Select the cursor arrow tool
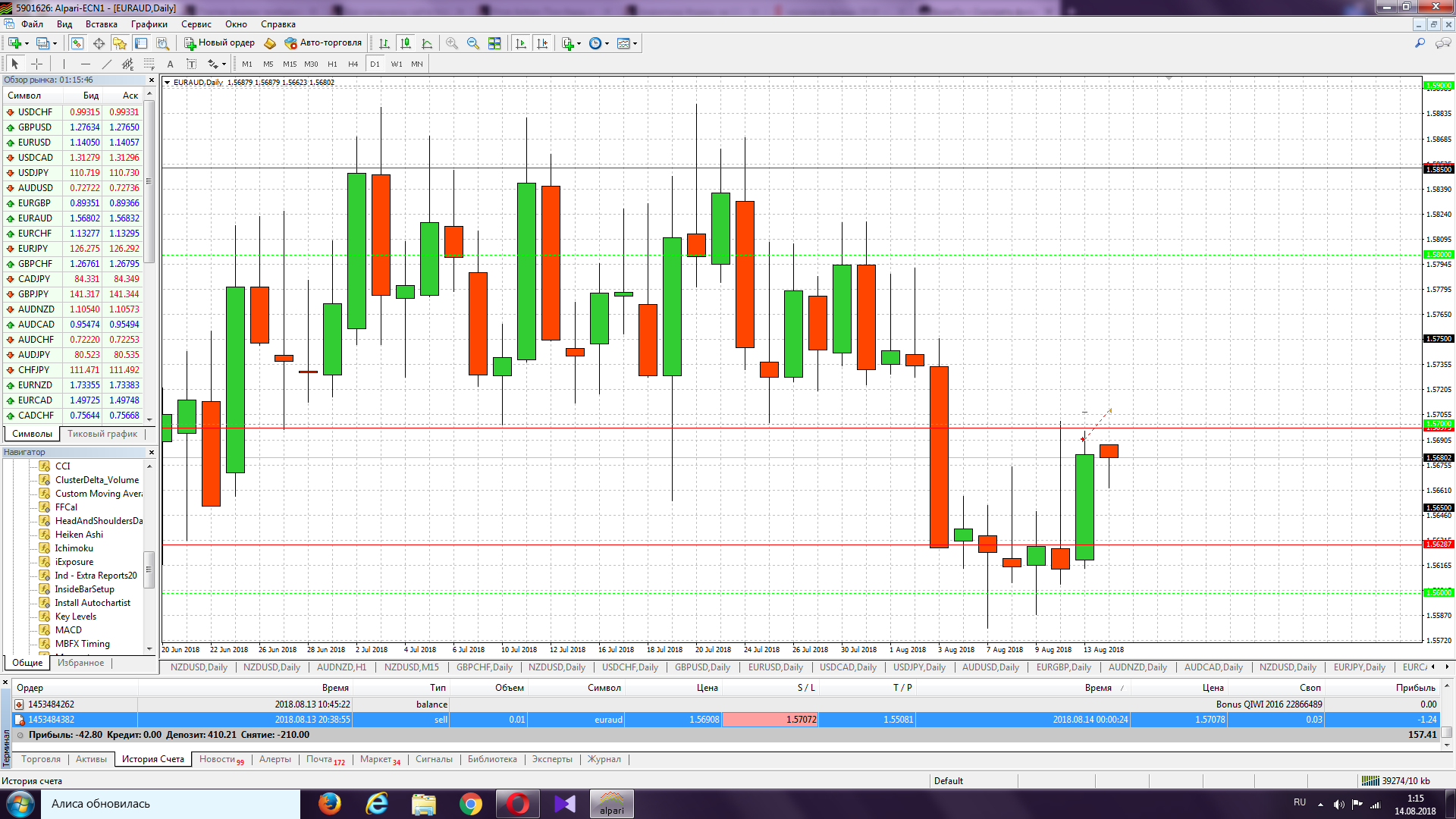Viewport: 1456px width, 819px height. (15, 64)
